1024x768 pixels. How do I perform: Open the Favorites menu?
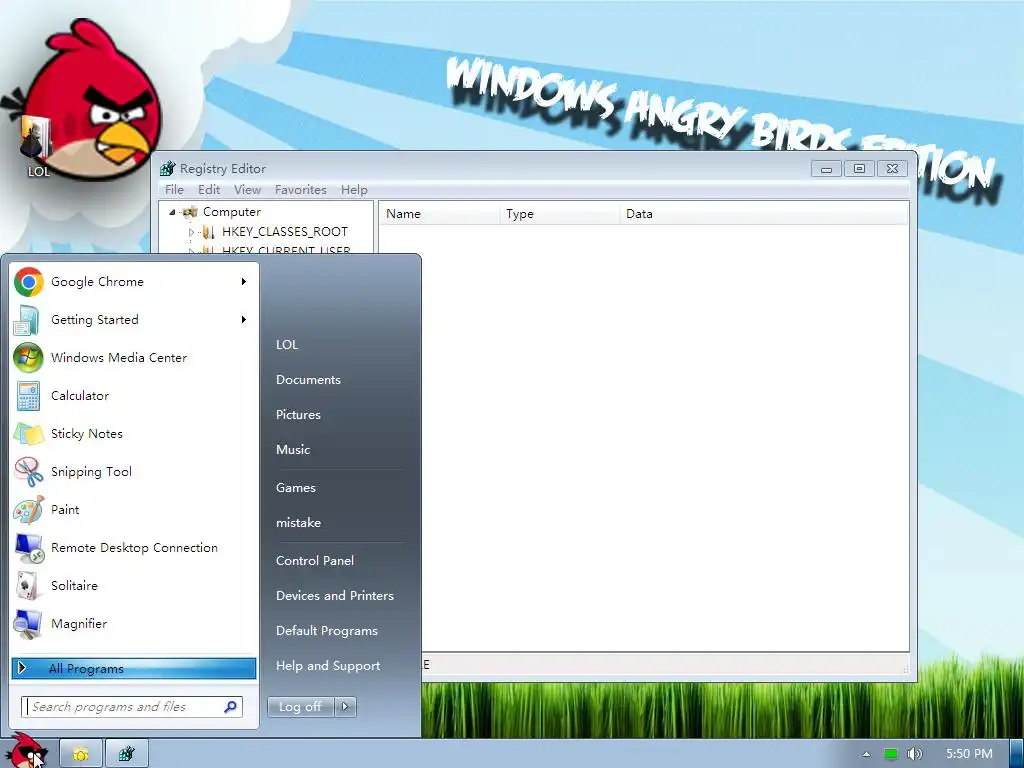point(300,189)
